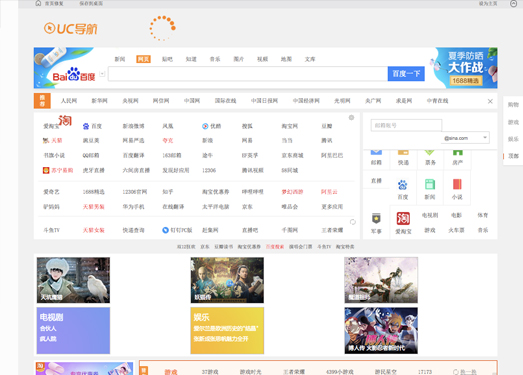
Task: Open the 阿里云 link
Action: click(329, 192)
